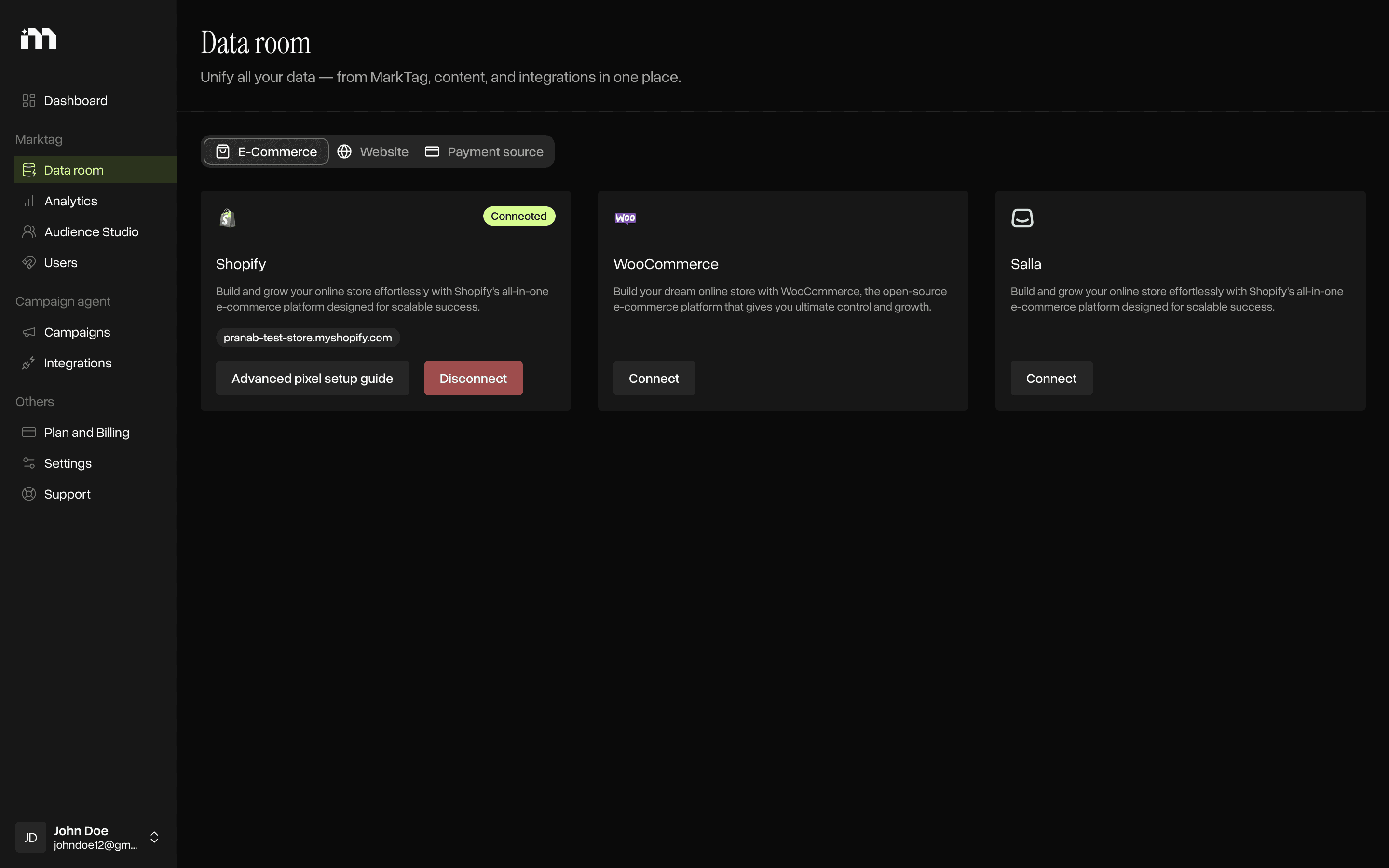Click the Audience Studio people icon
Image resolution: width=1389 pixels, height=868 pixels.
point(29,232)
